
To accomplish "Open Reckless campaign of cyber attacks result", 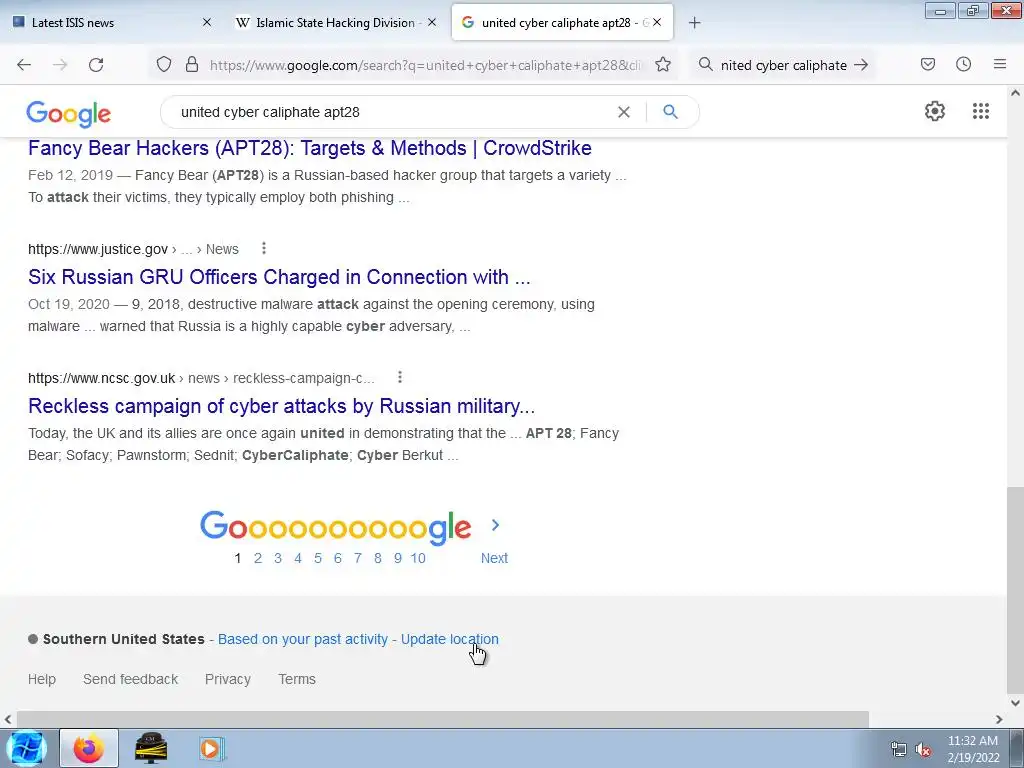I will (x=281, y=406).
